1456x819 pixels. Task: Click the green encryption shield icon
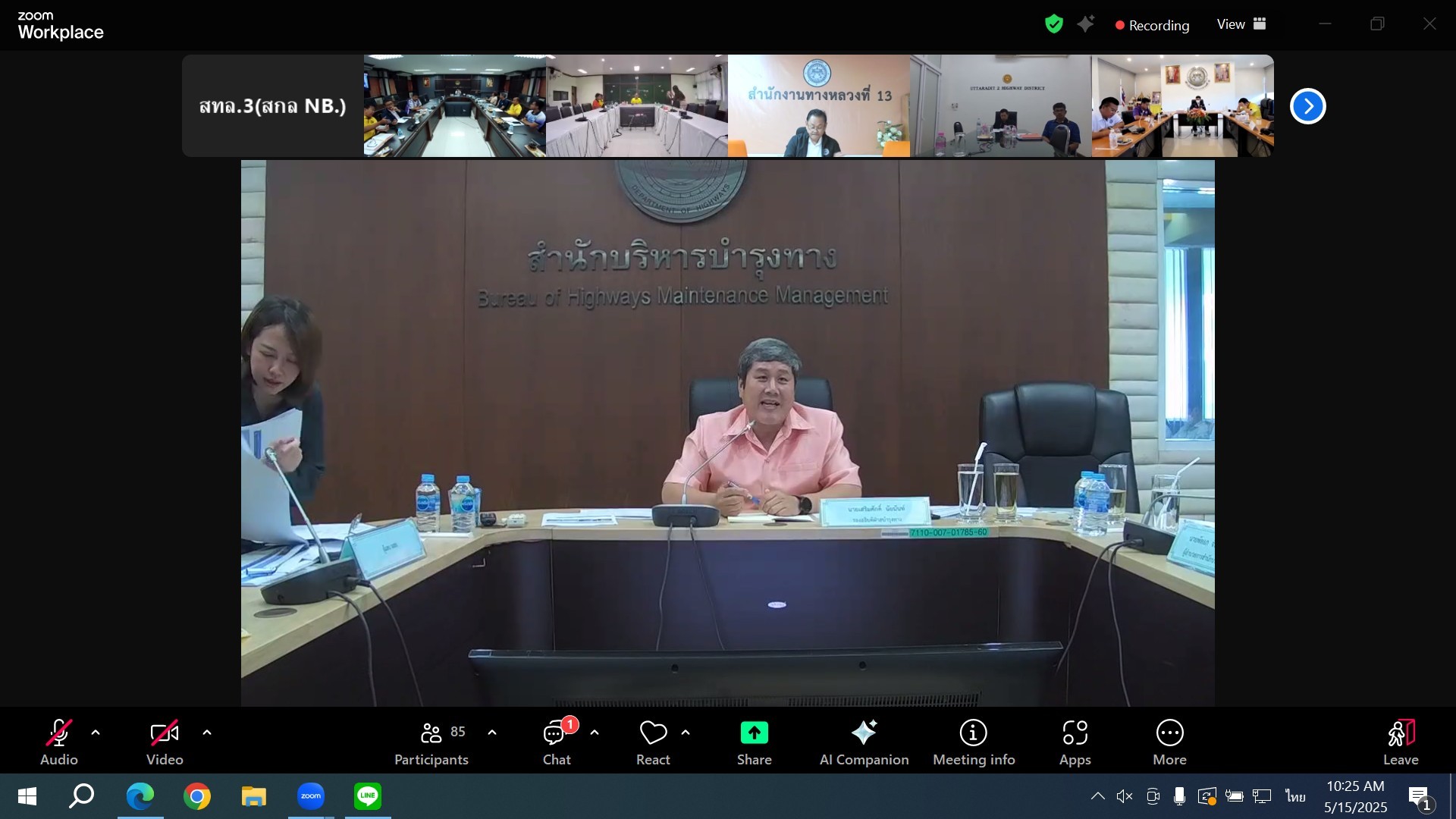[x=1053, y=24]
